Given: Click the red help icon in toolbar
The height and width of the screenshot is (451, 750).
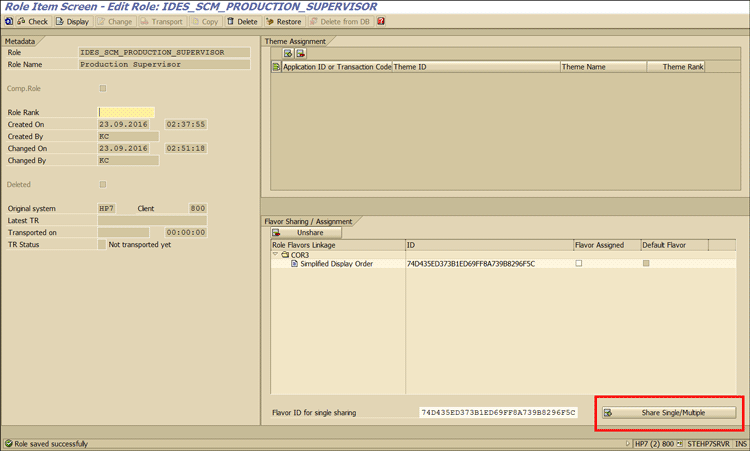Looking at the screenshot, I should [x=380, y=21].
